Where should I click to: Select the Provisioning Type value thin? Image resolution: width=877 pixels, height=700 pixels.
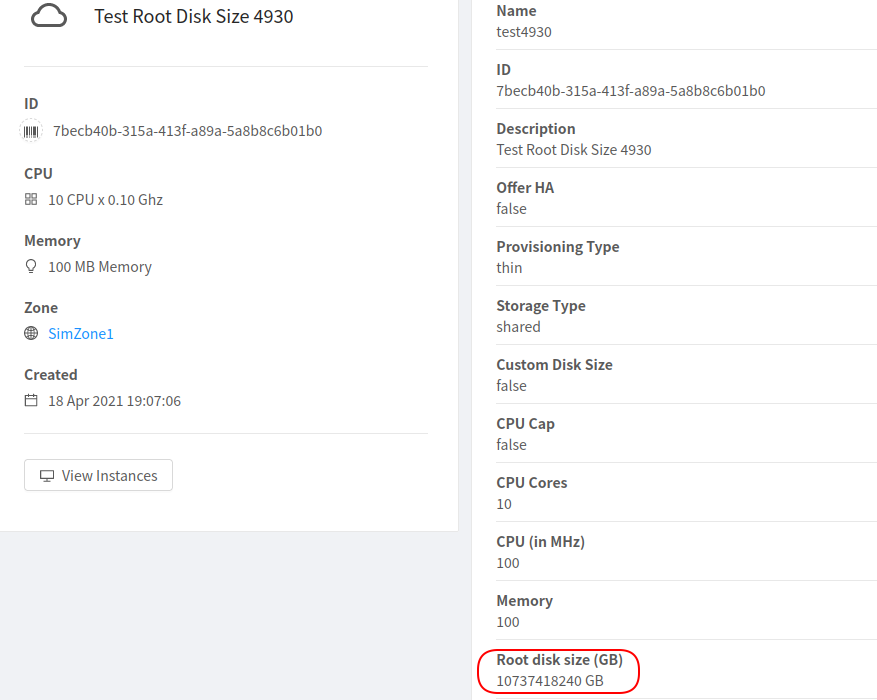click(509, 268)
